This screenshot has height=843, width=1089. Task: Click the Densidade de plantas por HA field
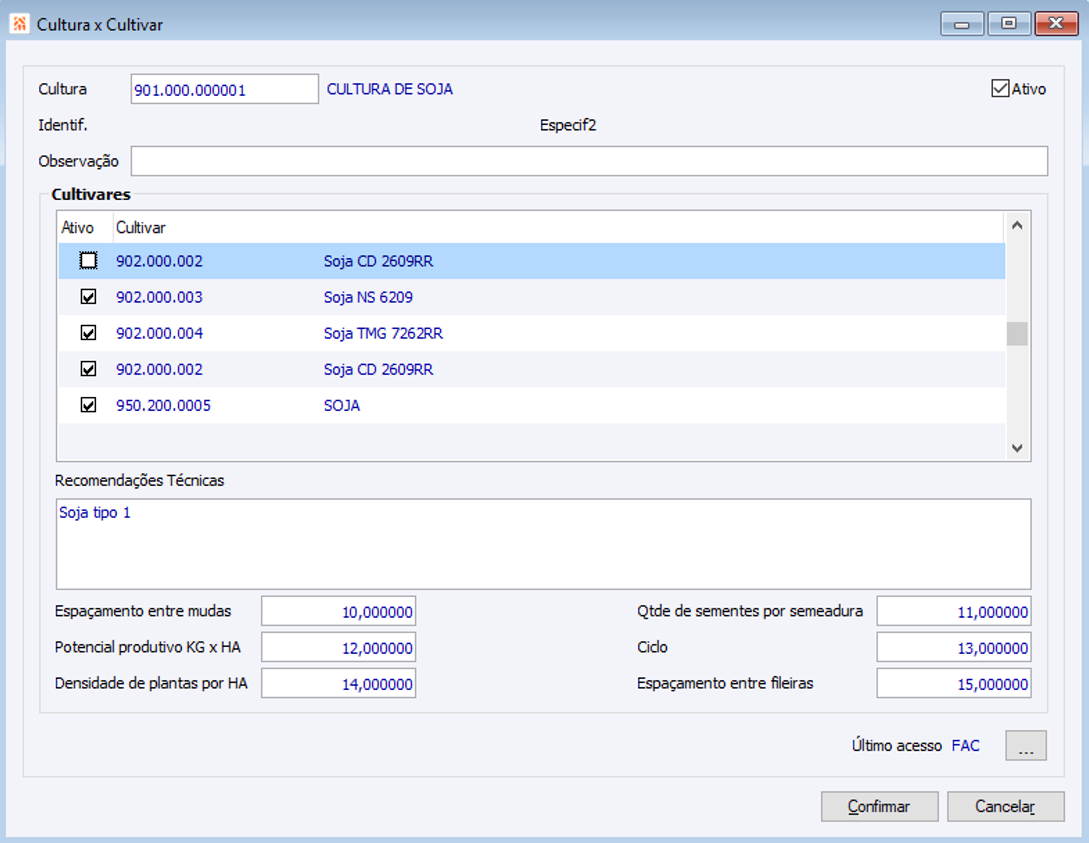coord(338,684)
